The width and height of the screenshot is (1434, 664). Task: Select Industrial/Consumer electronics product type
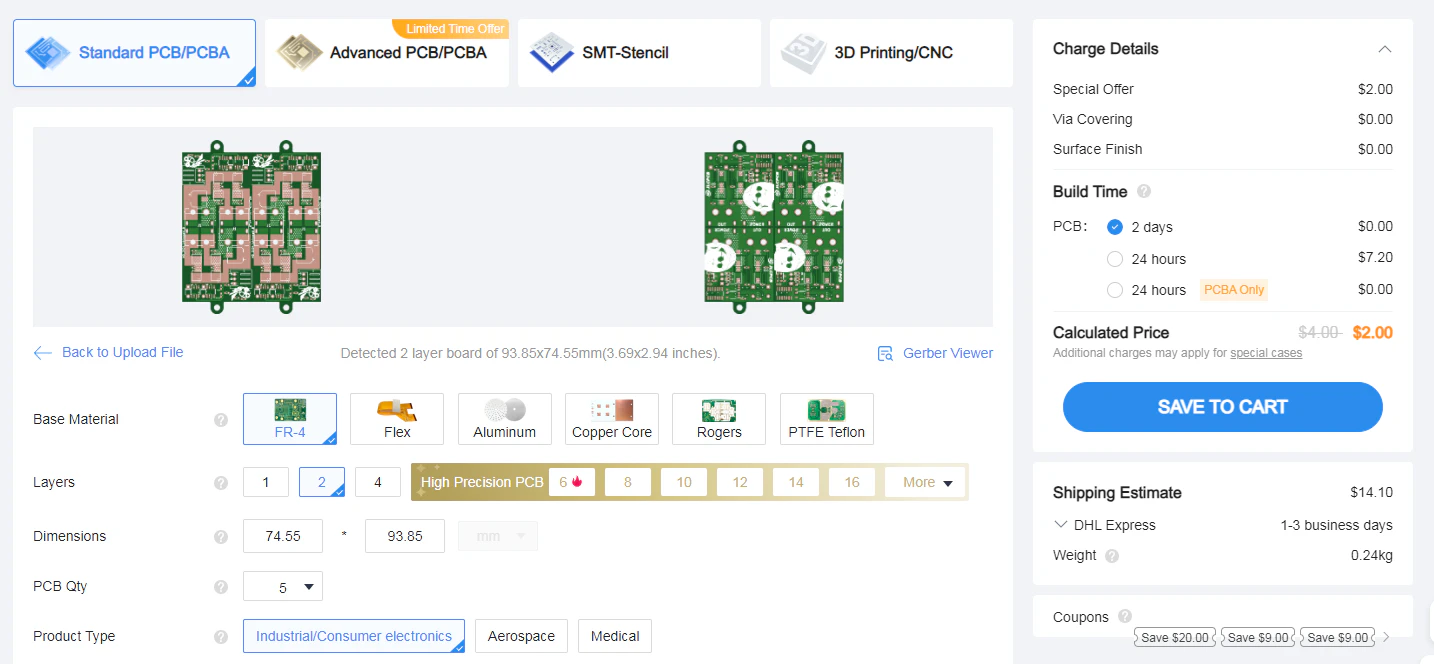point(354,636)
